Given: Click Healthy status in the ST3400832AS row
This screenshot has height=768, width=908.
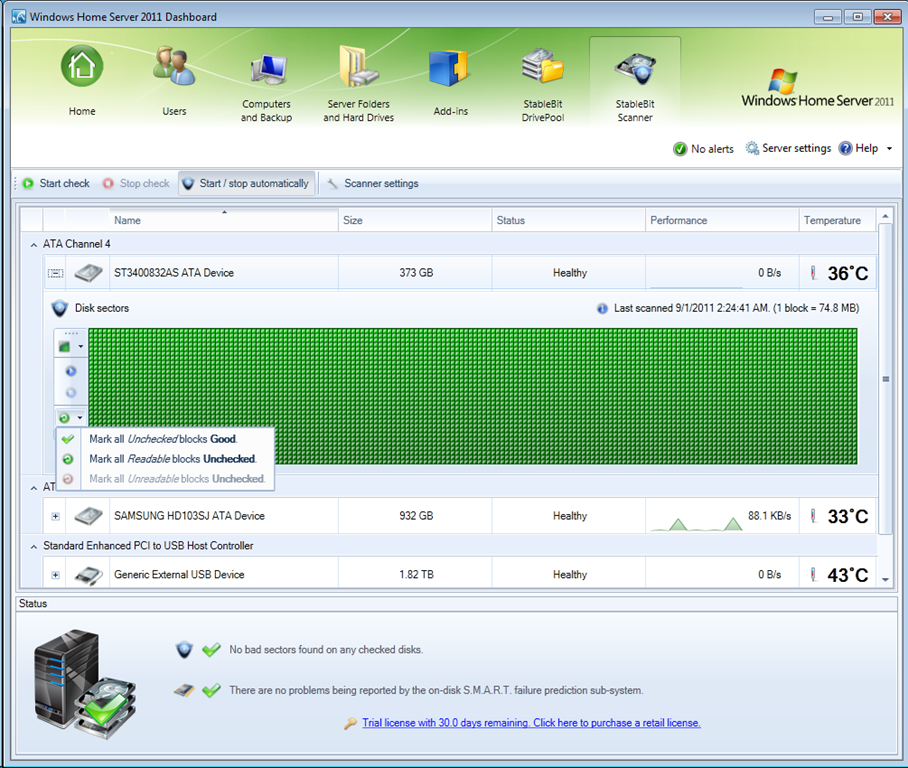Looking at the screenshot, I should (570, 273).
